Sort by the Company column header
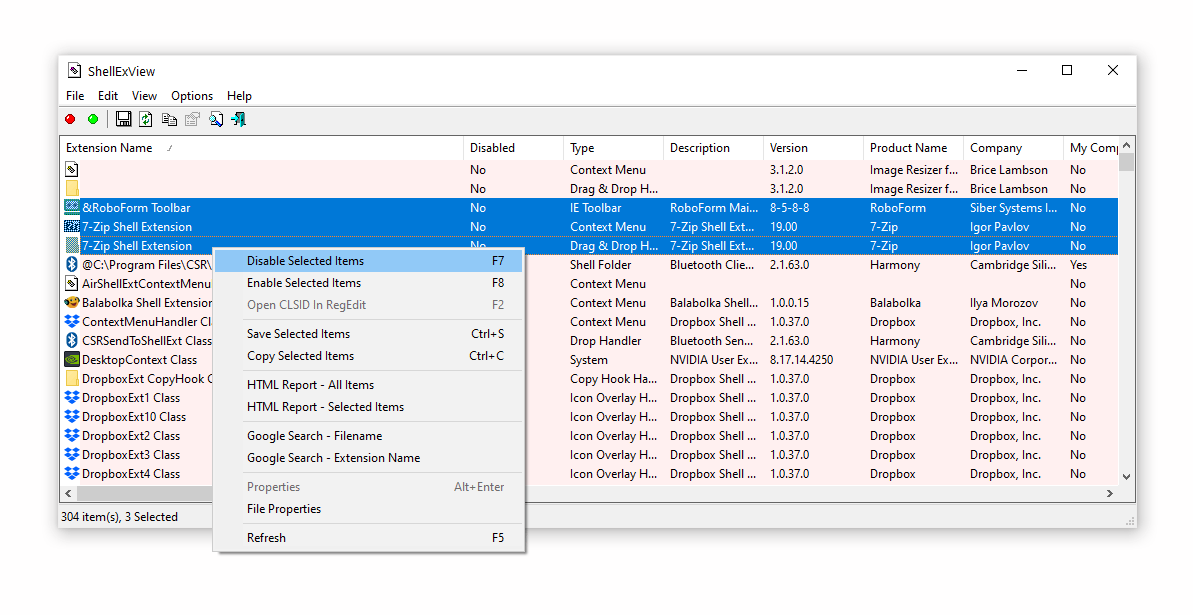Image resolution: width=1193 pixels, height=615 pixels. (1013, 148)
